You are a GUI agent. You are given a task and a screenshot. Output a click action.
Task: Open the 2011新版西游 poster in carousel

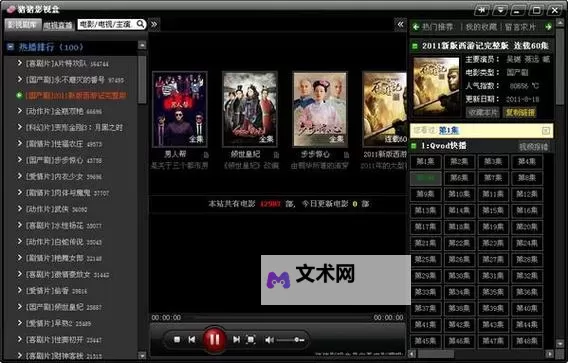click(385, 109)
